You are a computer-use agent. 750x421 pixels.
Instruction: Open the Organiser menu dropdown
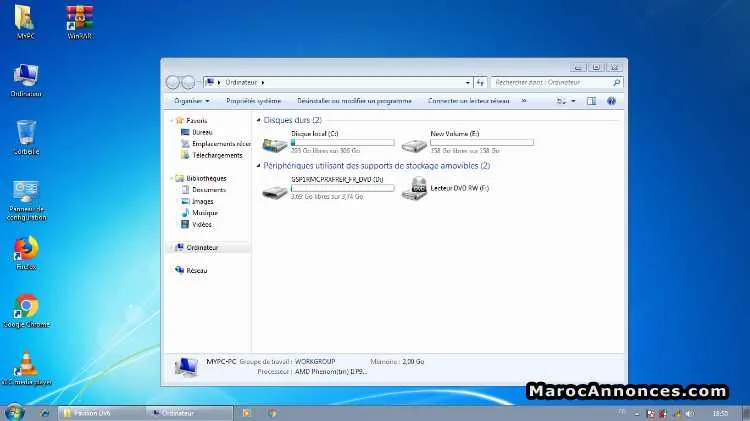point(191,101)
